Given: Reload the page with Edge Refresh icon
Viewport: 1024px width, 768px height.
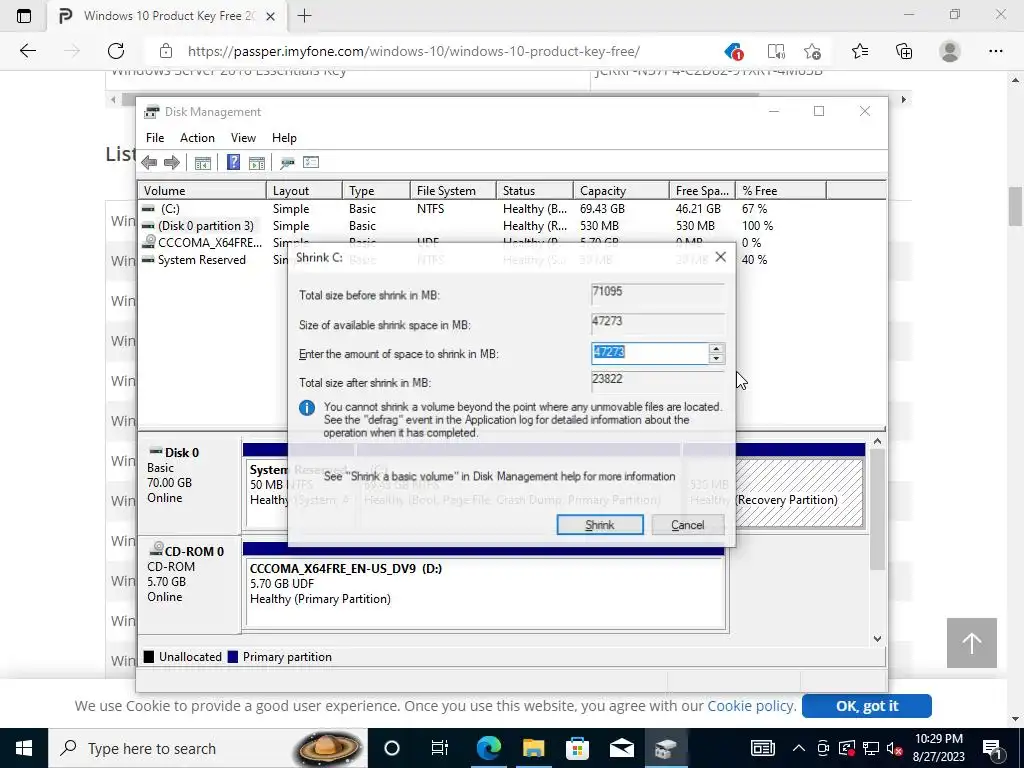Looking at the screenshot, I should tap(116, 51).
